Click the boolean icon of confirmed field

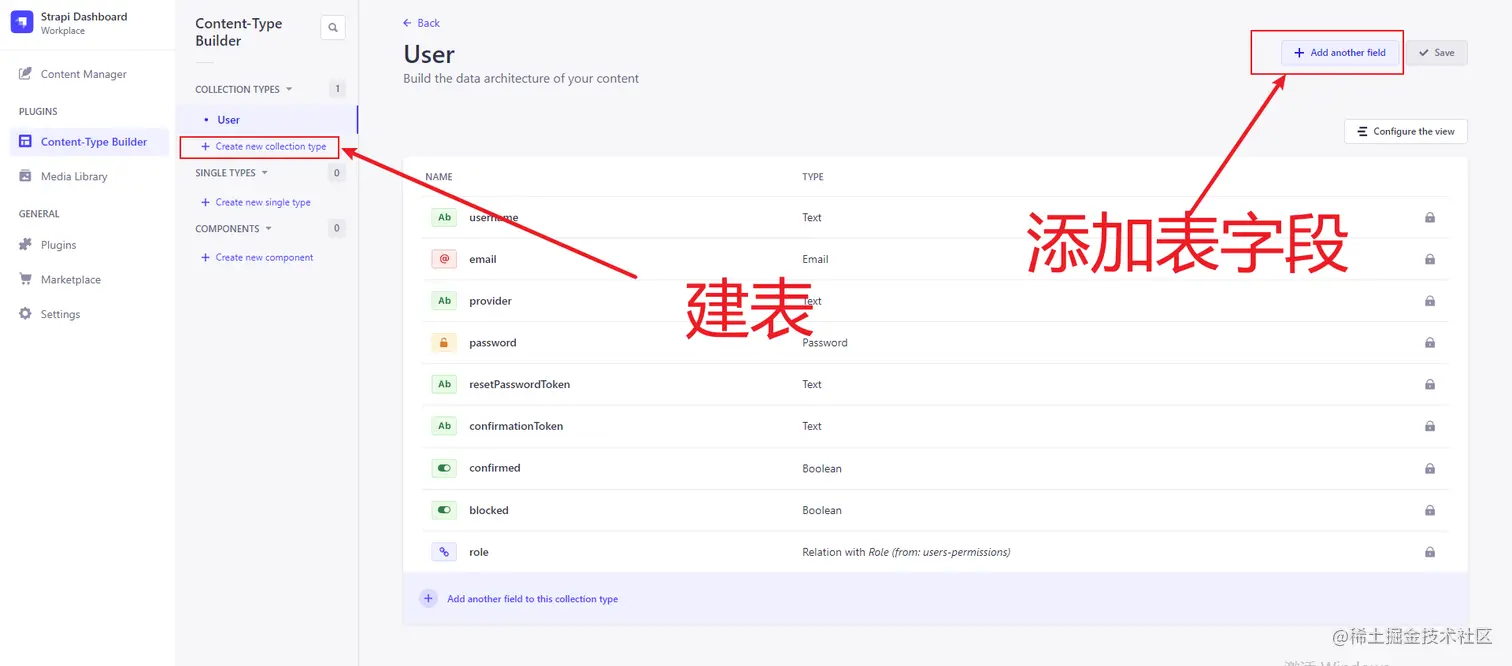click(444, 468)
